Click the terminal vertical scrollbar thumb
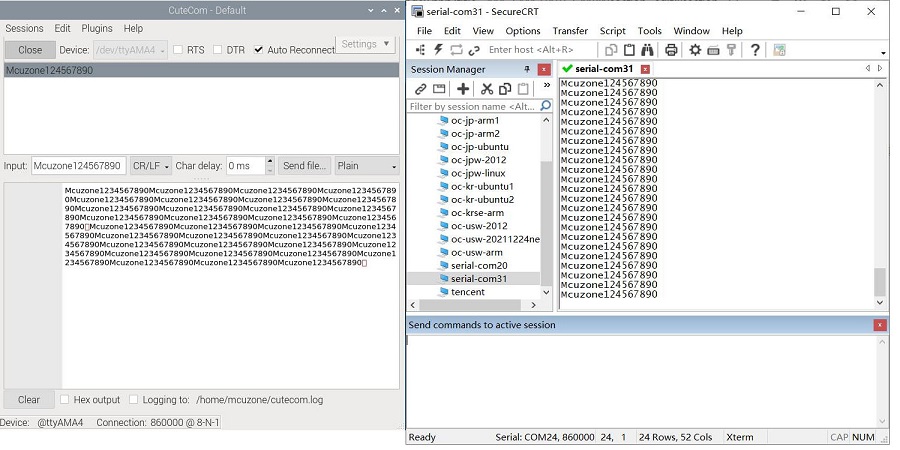Image resolution: width=900 pixels, height=450 pixels. click(x=880, y=281)
